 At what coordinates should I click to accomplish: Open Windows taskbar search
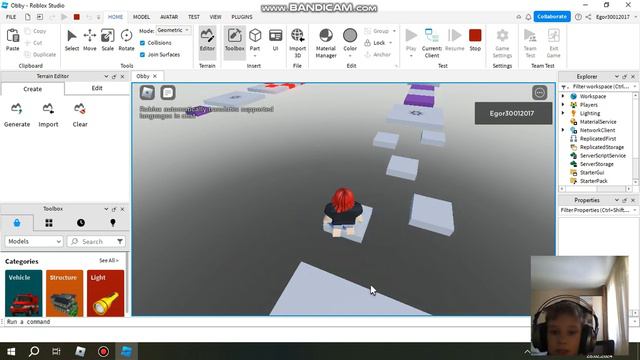[34, 351]
